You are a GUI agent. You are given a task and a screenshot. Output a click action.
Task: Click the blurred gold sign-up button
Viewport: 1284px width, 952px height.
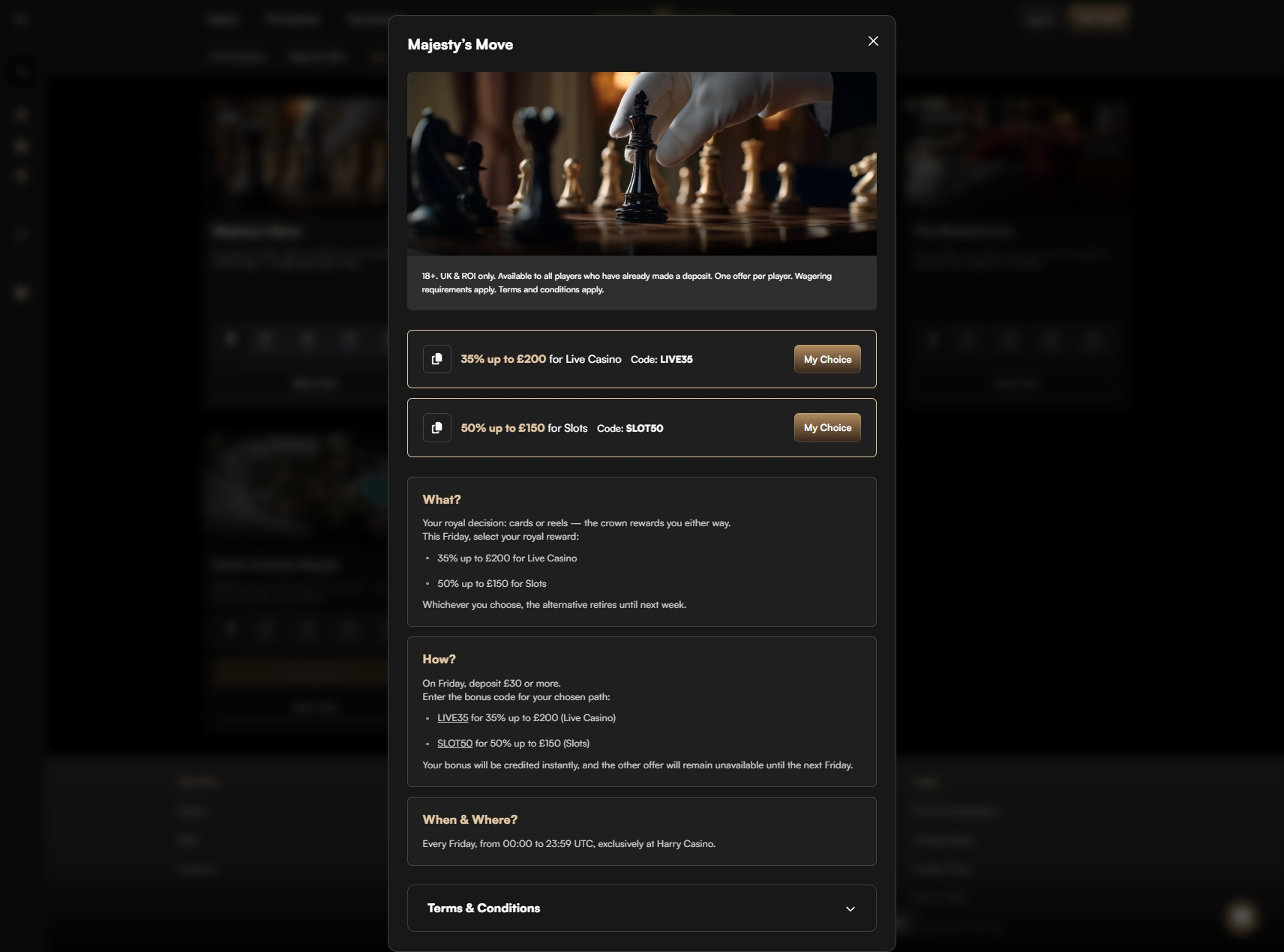coord(1098,17)
